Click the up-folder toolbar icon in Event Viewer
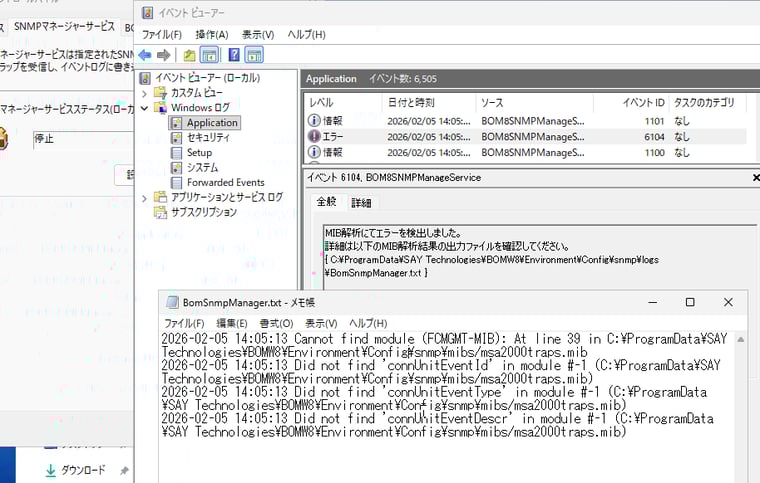This screenshot has width=760, height=483. (189, 55)
